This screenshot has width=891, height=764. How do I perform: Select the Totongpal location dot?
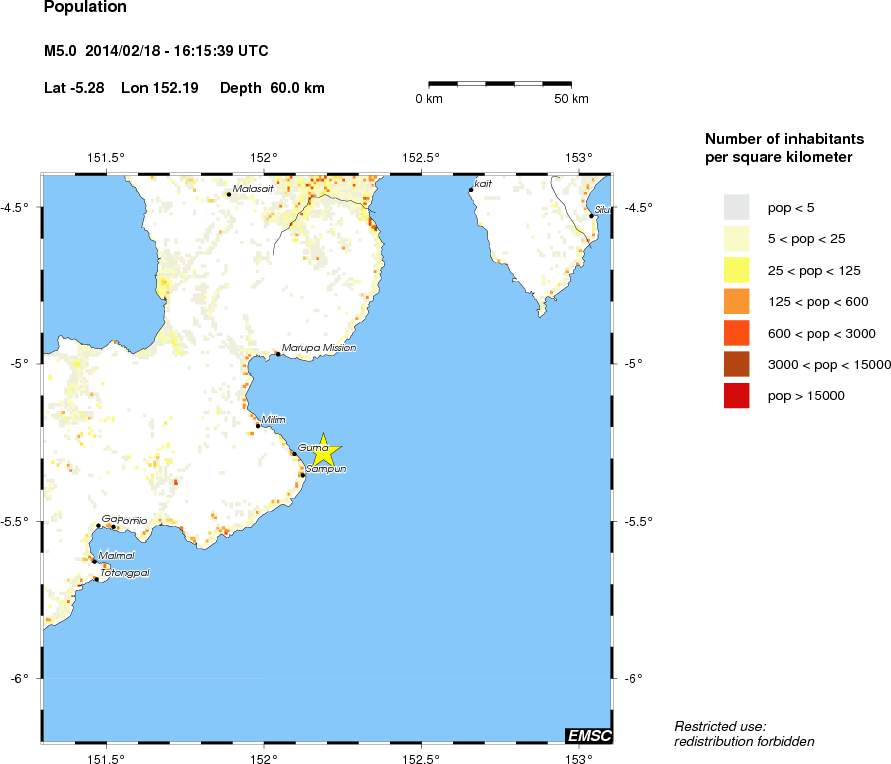[x=96, y=579]
